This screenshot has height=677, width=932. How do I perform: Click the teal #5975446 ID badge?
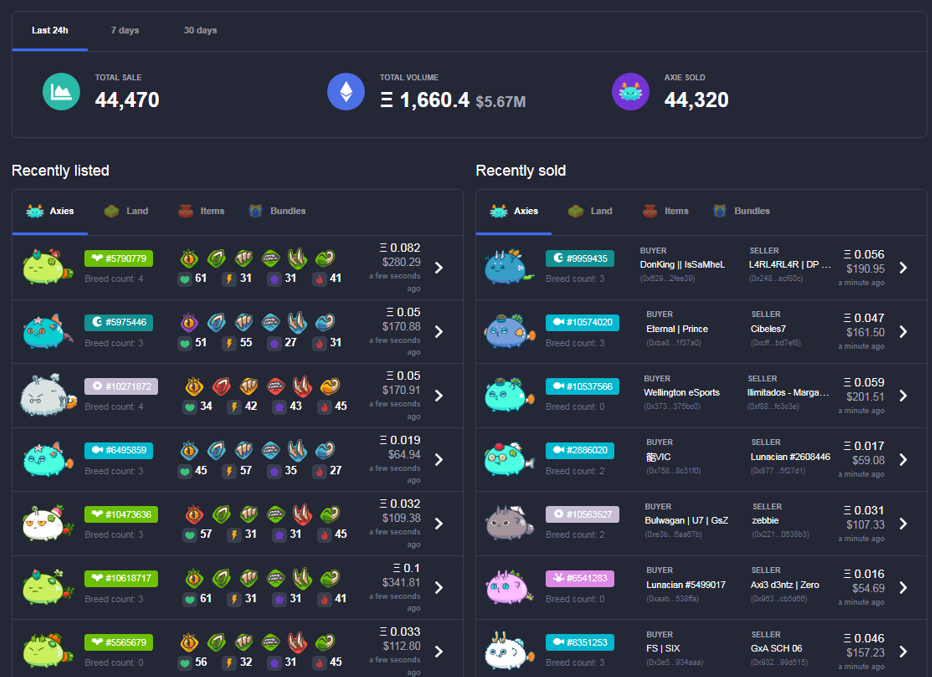pyautogui.click(x=119, y=322)
